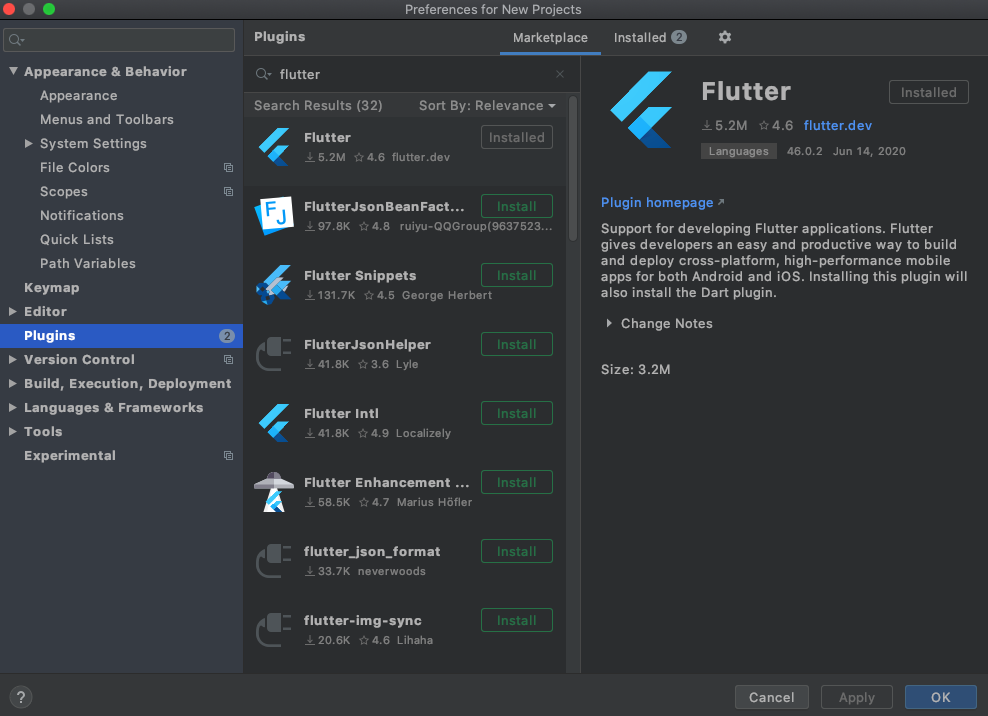Install the Flutter Snippets plugin

click(x=517, y=275)
